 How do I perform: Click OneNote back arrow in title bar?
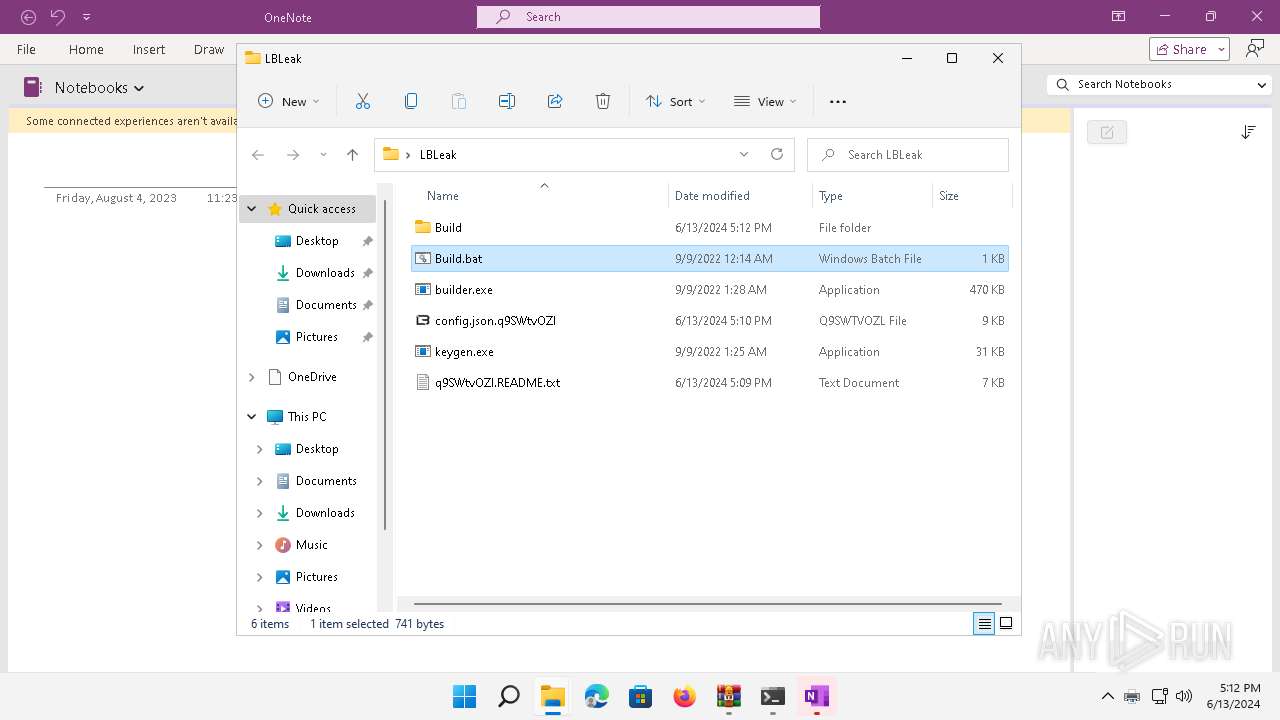click(x=28, y=17)
